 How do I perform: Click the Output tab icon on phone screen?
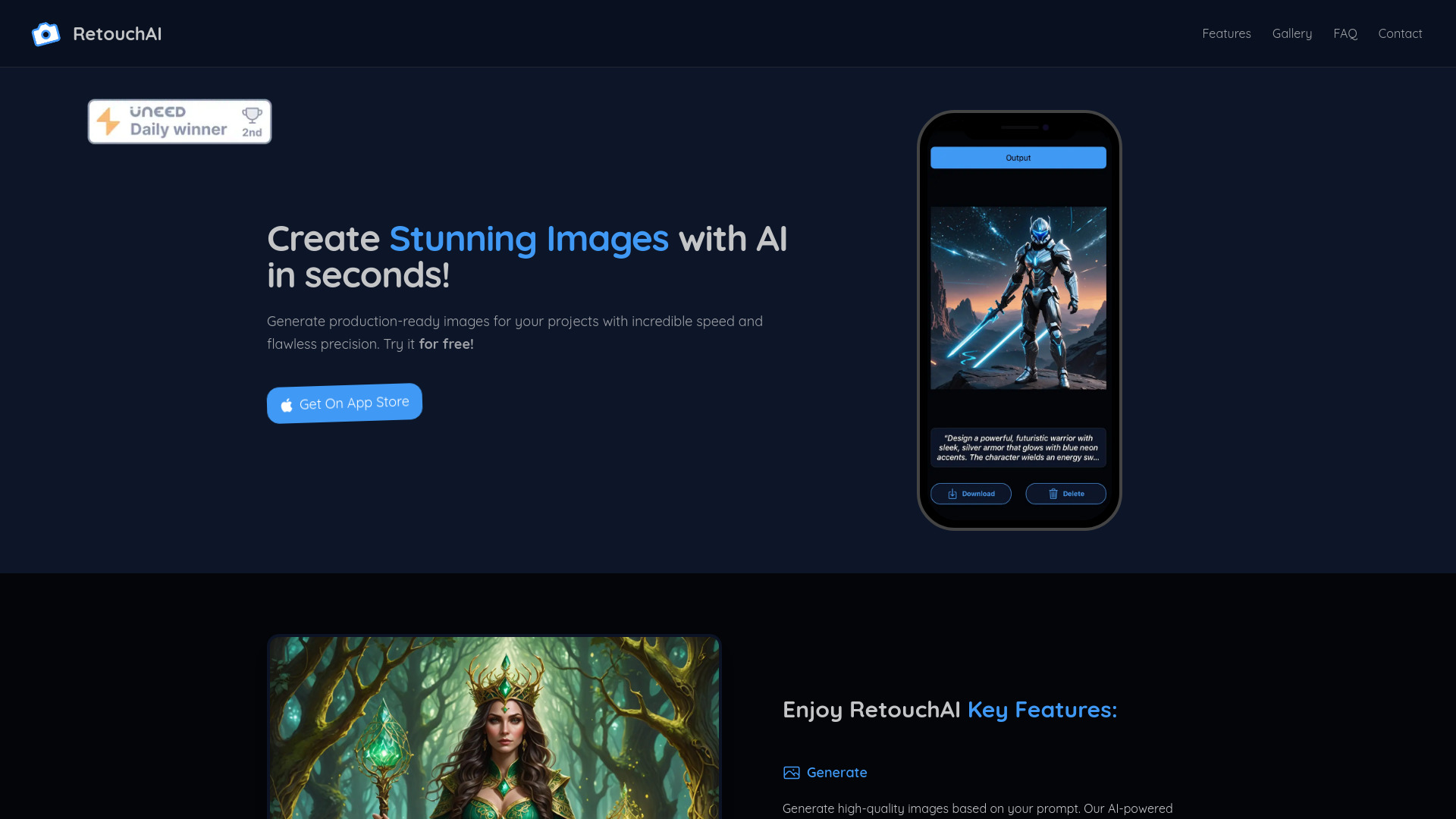pos(1018,158)
